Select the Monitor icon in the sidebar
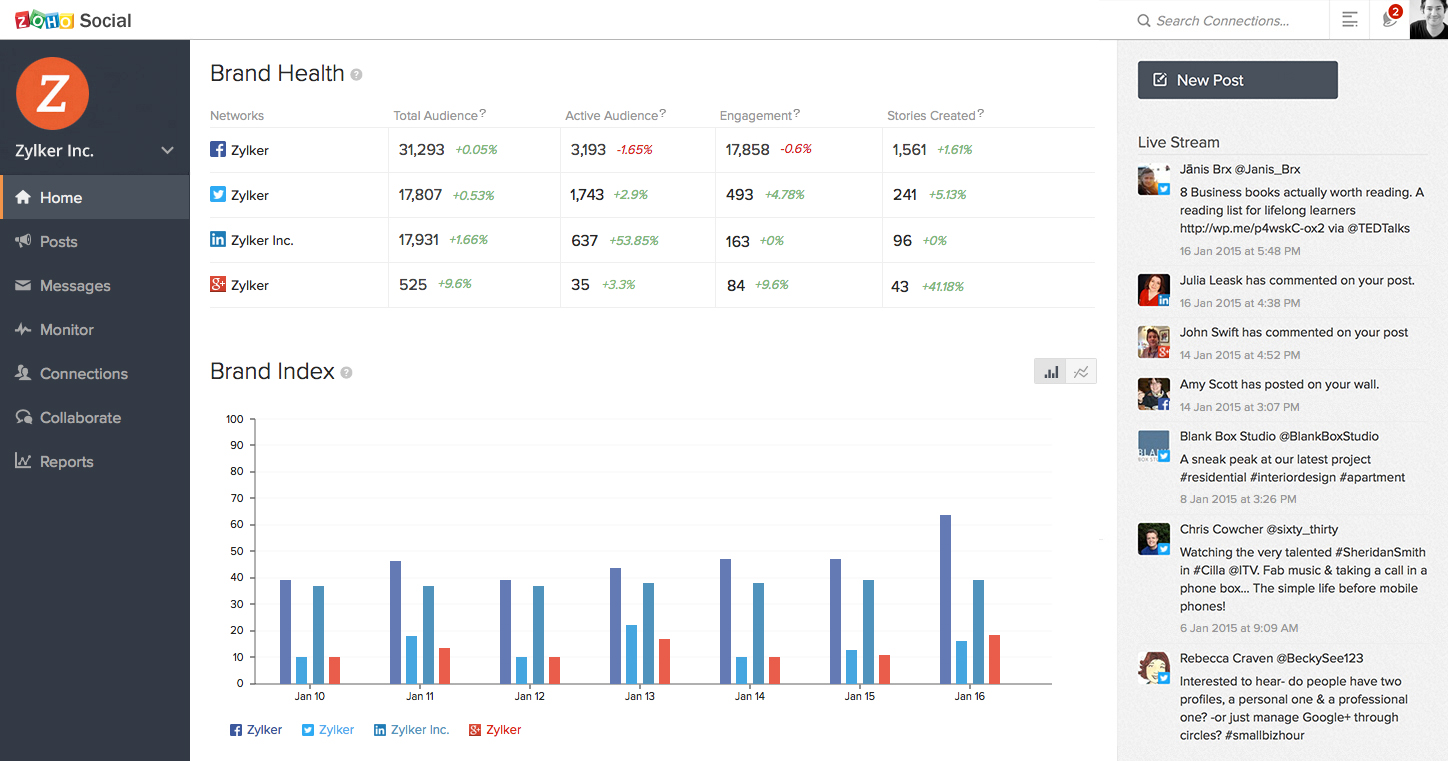The width and height of the screenshot is (1448, 761). click(23, 329)
